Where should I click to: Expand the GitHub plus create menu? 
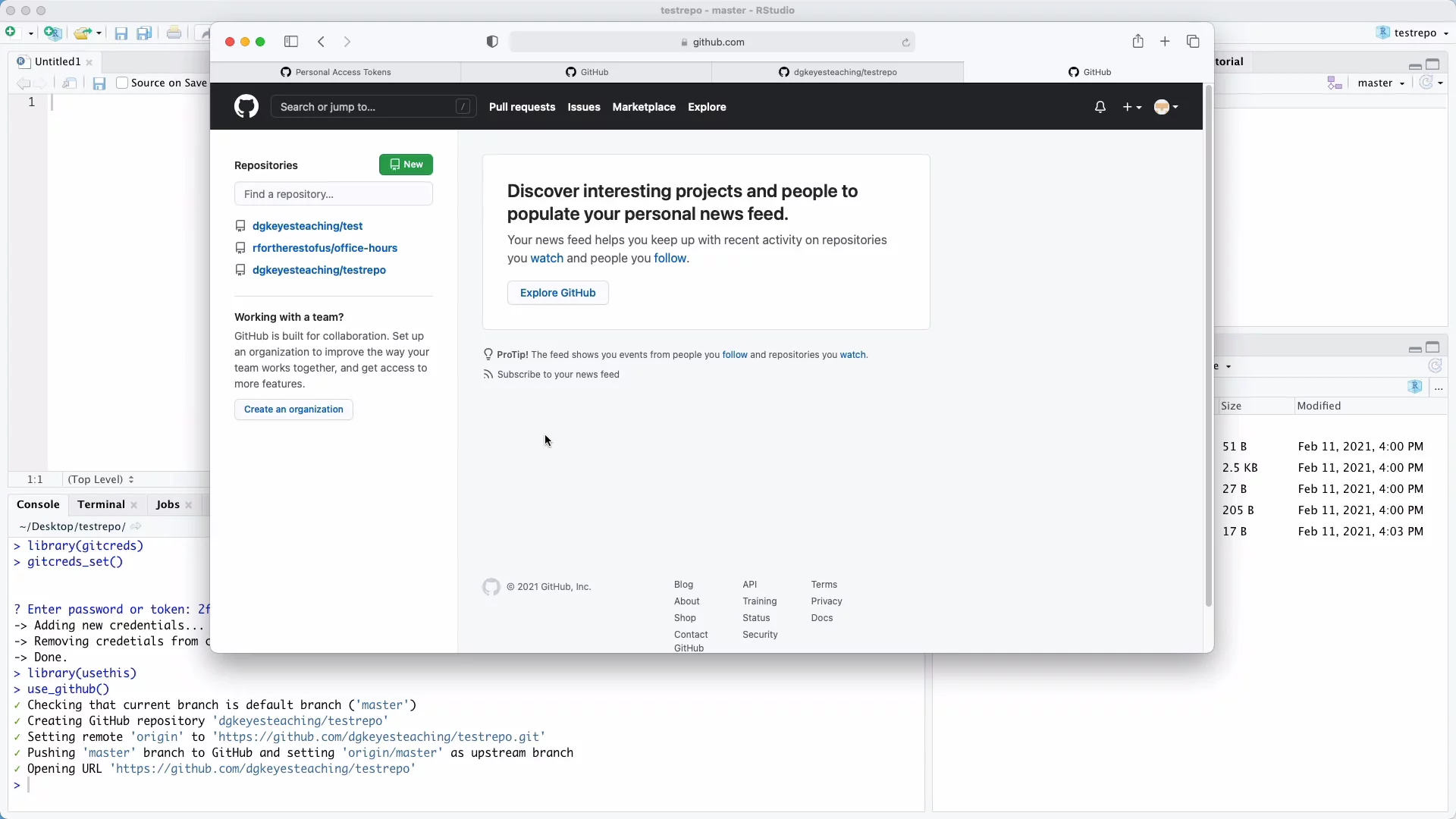[x=1131, y=107]
